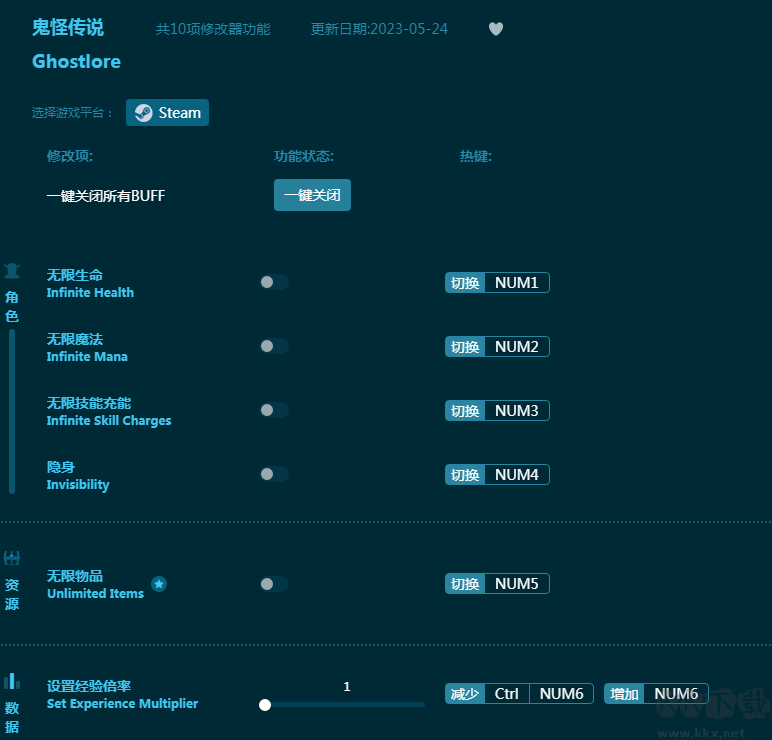Click the 共10项修改器功能 text
This screenshot has height=740, width=772.
pyautogui.click(x=213, y=29)
